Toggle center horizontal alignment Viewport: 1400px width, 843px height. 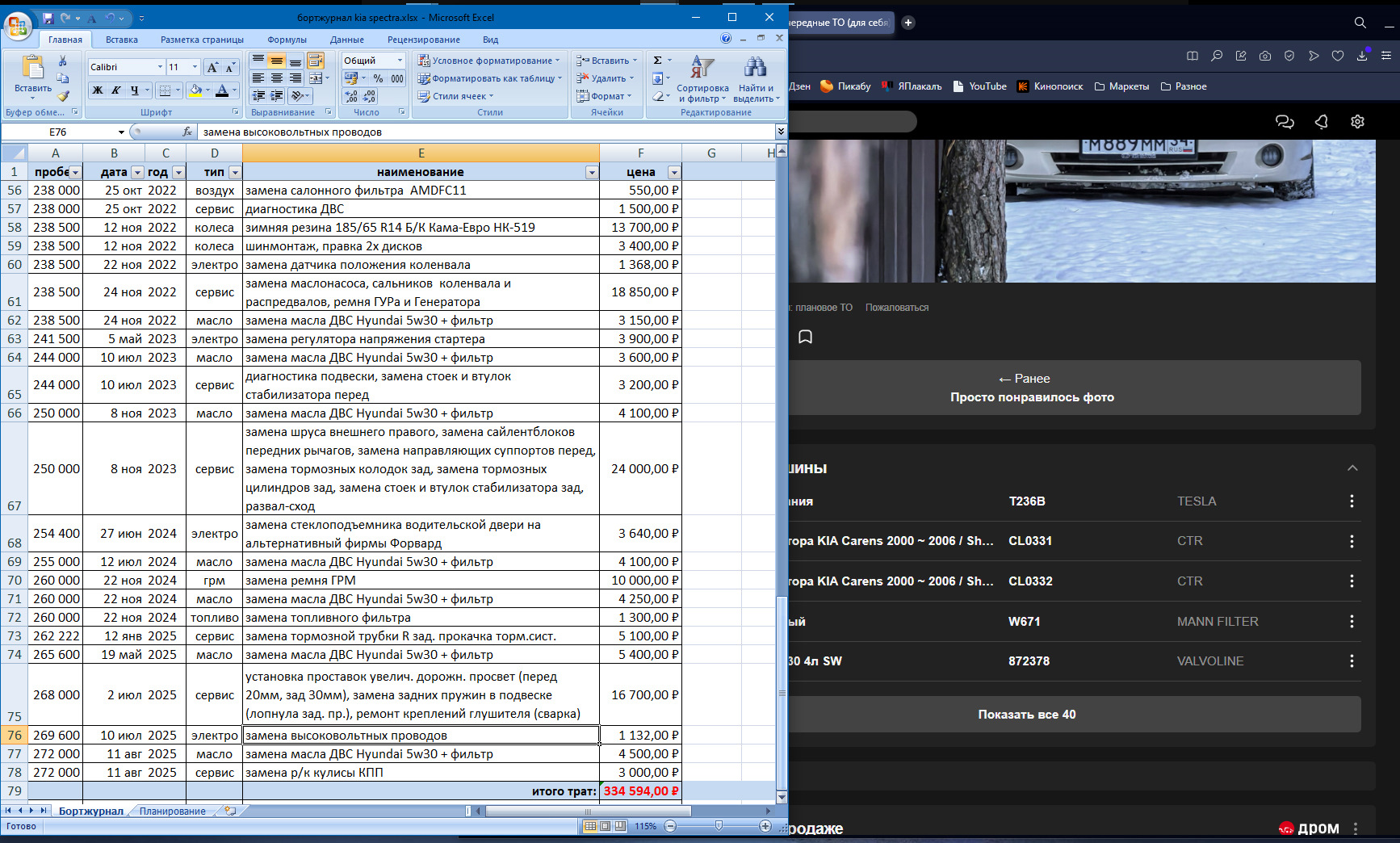pyautogui.click(x=277, y=78)
